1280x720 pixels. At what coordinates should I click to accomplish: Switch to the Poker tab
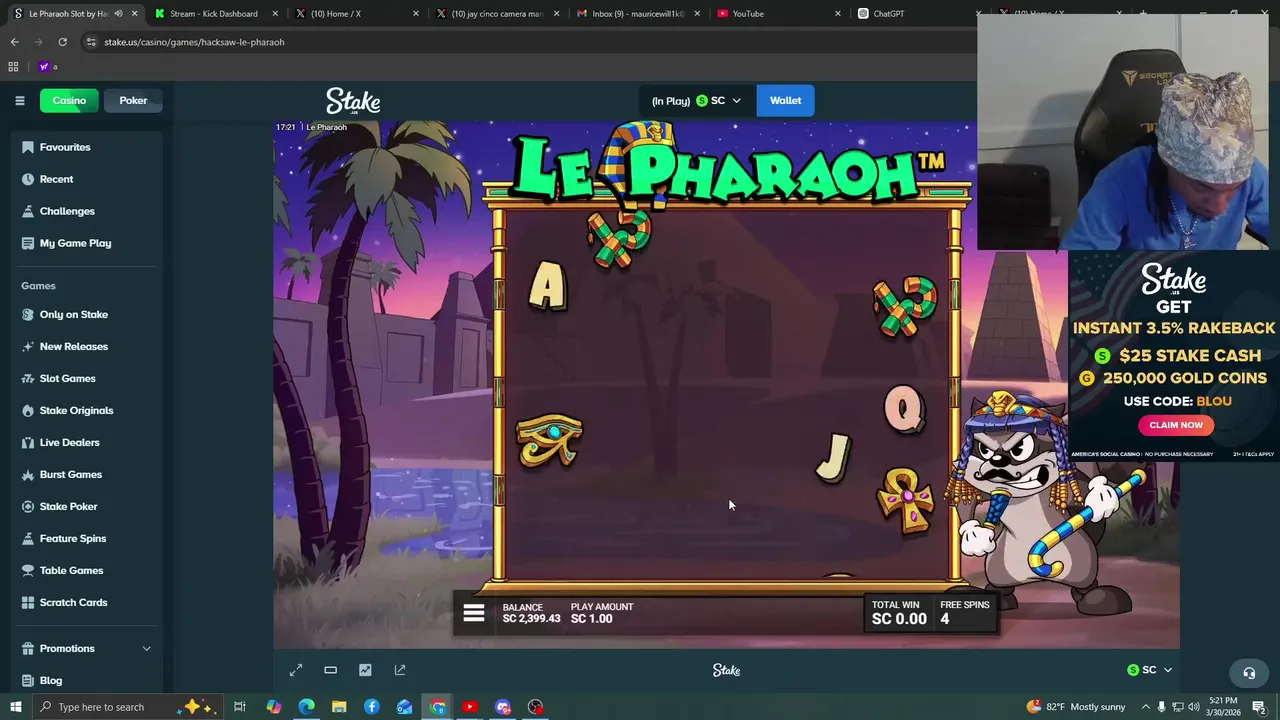(133, 100)
